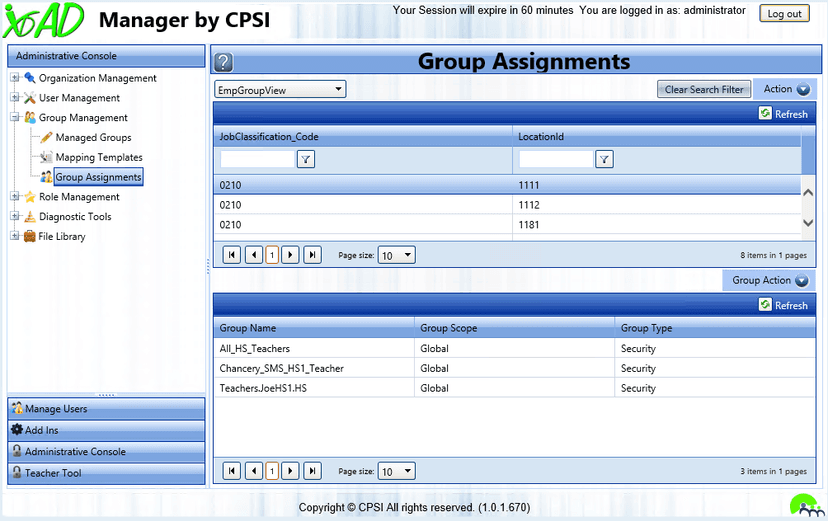The width and height of the screenshot is (828, 521).
Task: Select the Teachers.JoeHS1.HS group row
Action: [514, 388]
